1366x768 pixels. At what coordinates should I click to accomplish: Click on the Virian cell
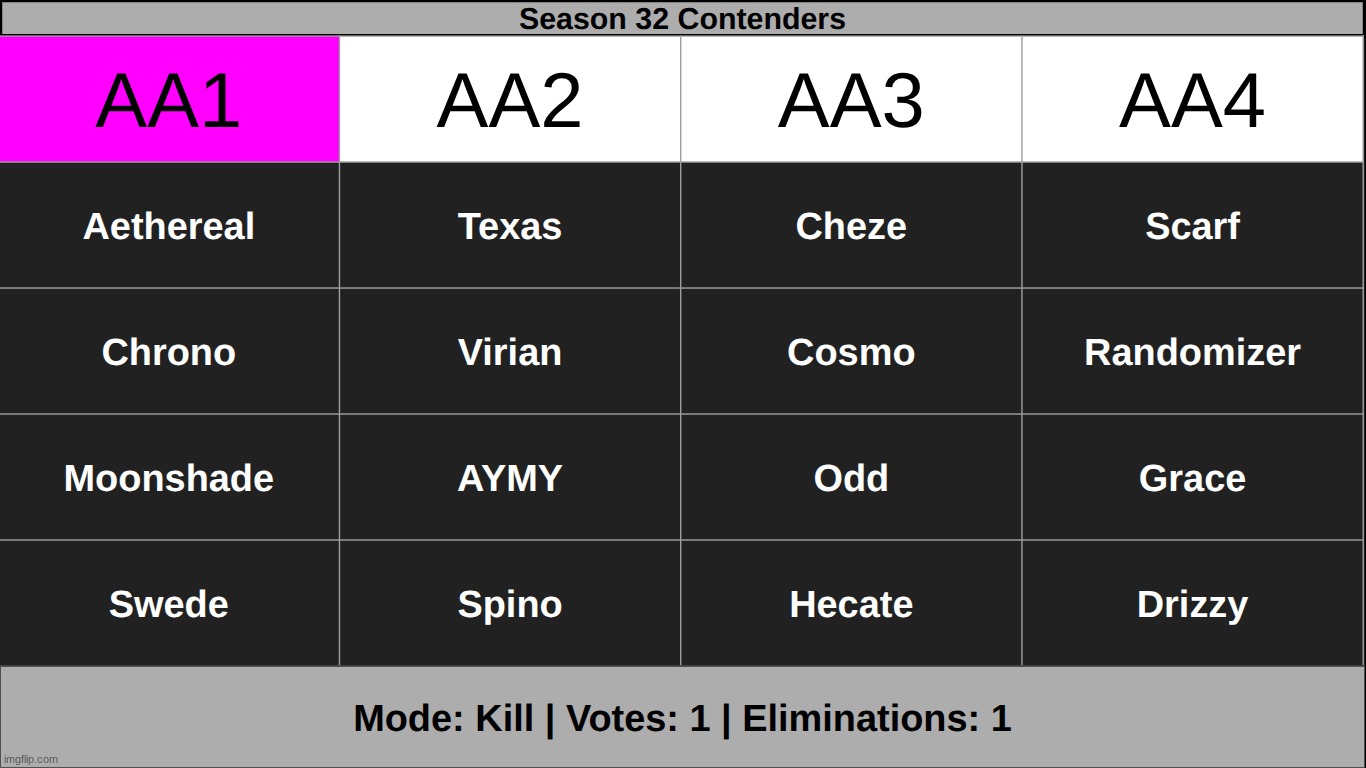tap(510, 351)
